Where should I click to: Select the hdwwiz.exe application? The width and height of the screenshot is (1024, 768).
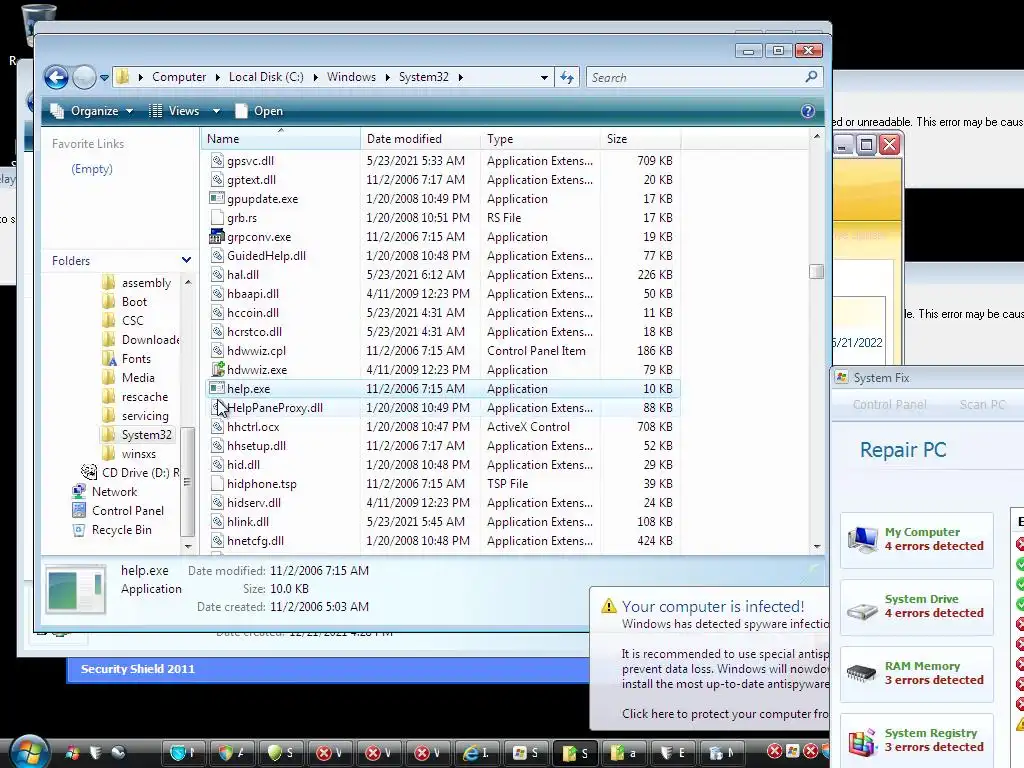[x=443, y=370]
